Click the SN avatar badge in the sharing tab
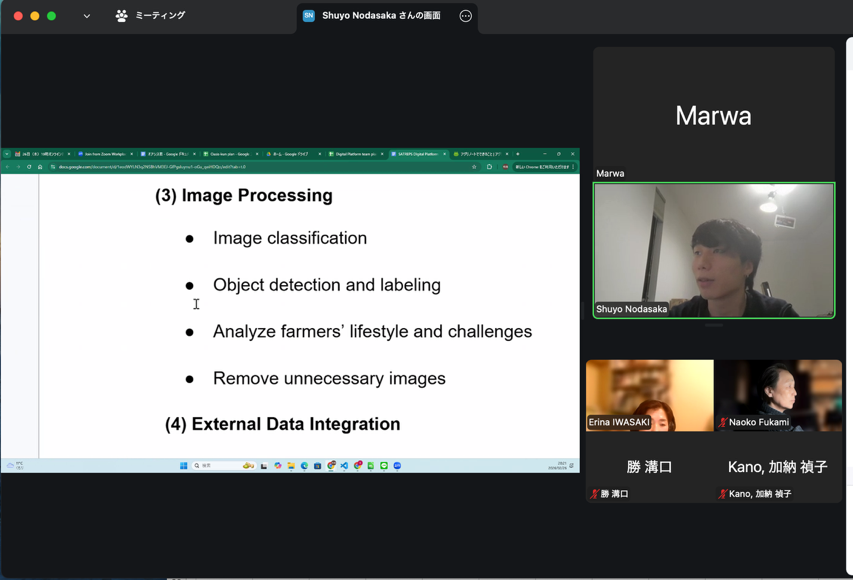The height and width of the screenshot is (580, 853). point(309,16)
